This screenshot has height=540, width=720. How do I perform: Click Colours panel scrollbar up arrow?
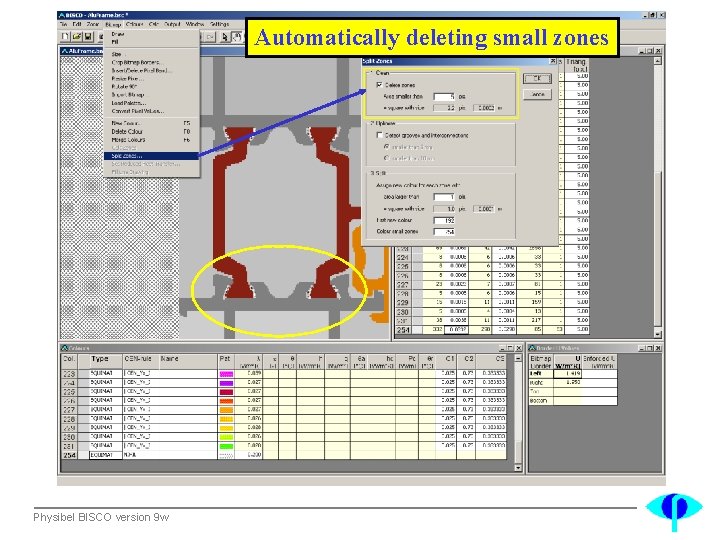(518, 358)
